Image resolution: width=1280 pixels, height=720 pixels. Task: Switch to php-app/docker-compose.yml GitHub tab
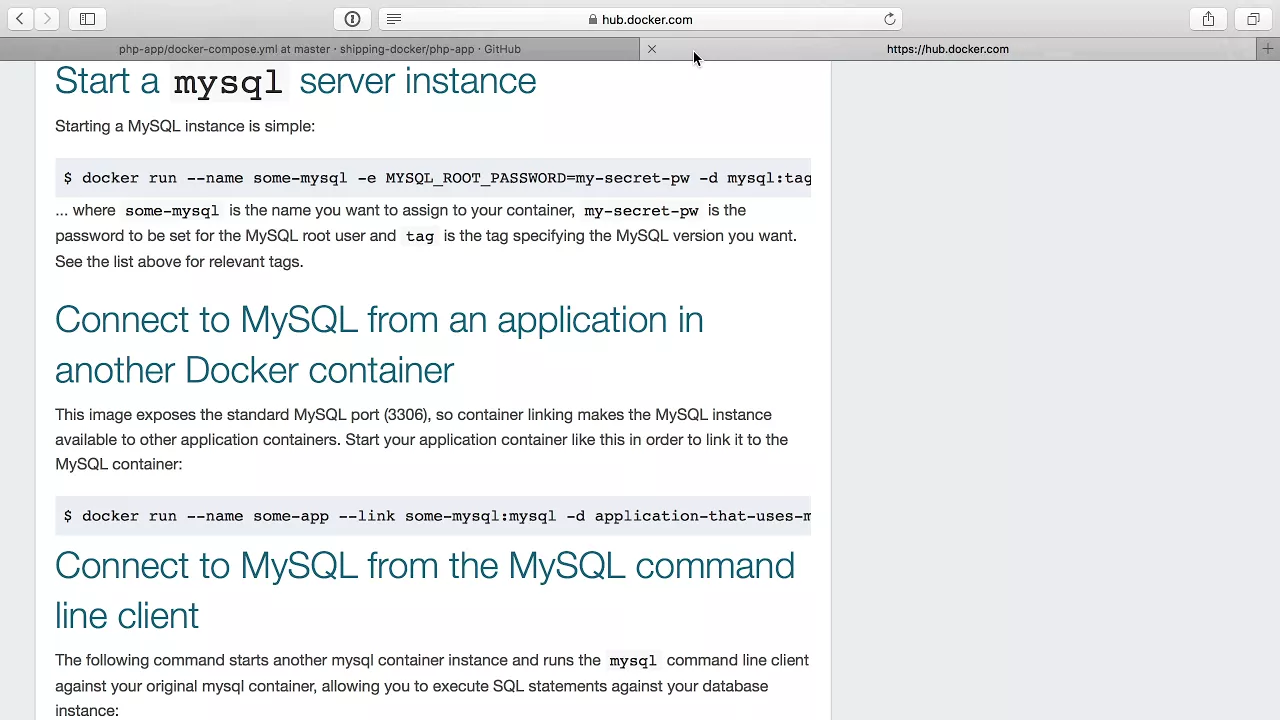(x=319, y=49)
